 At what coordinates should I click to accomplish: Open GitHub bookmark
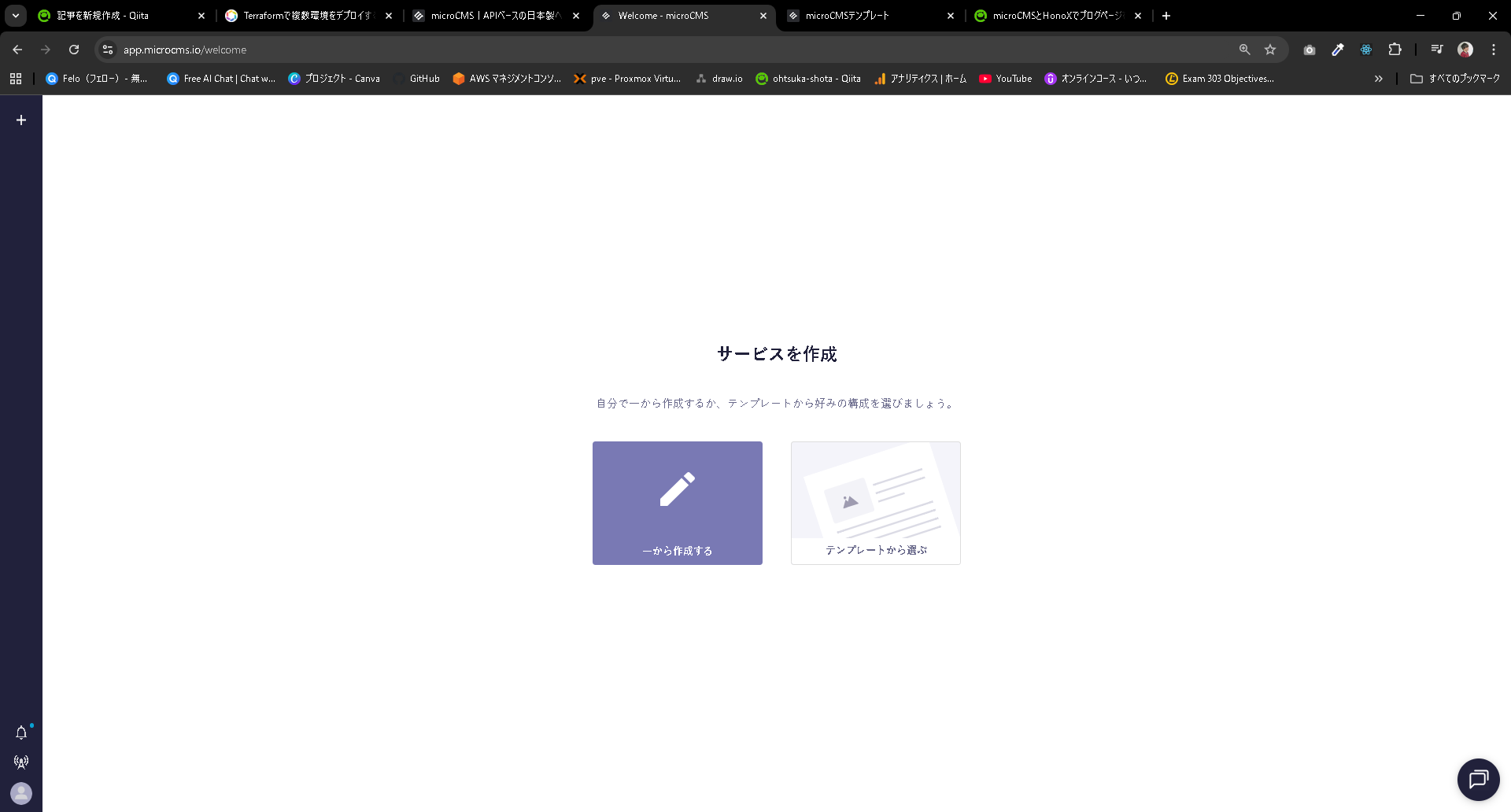point(416,79)
